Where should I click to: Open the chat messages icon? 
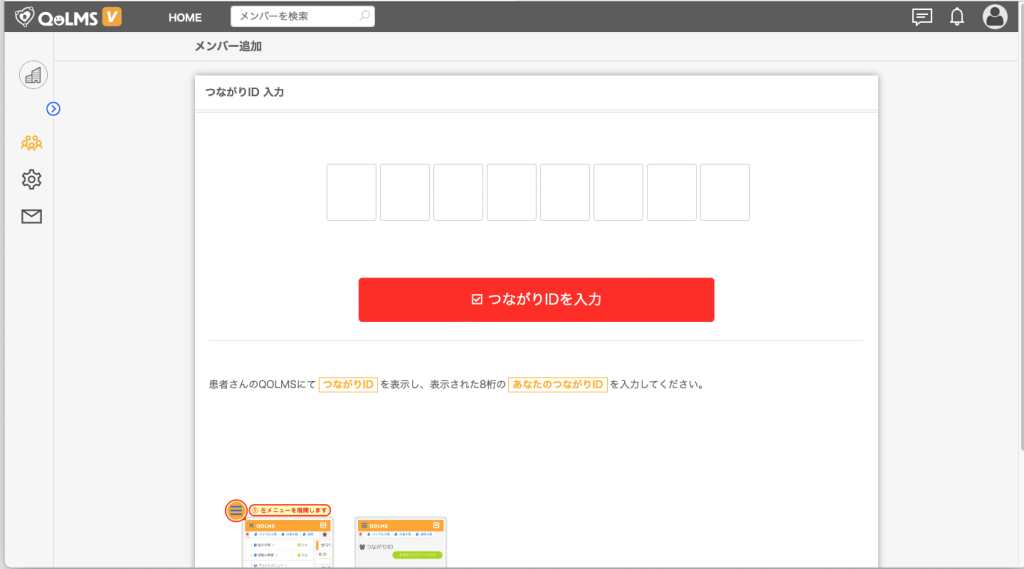[x=922, y=17]
